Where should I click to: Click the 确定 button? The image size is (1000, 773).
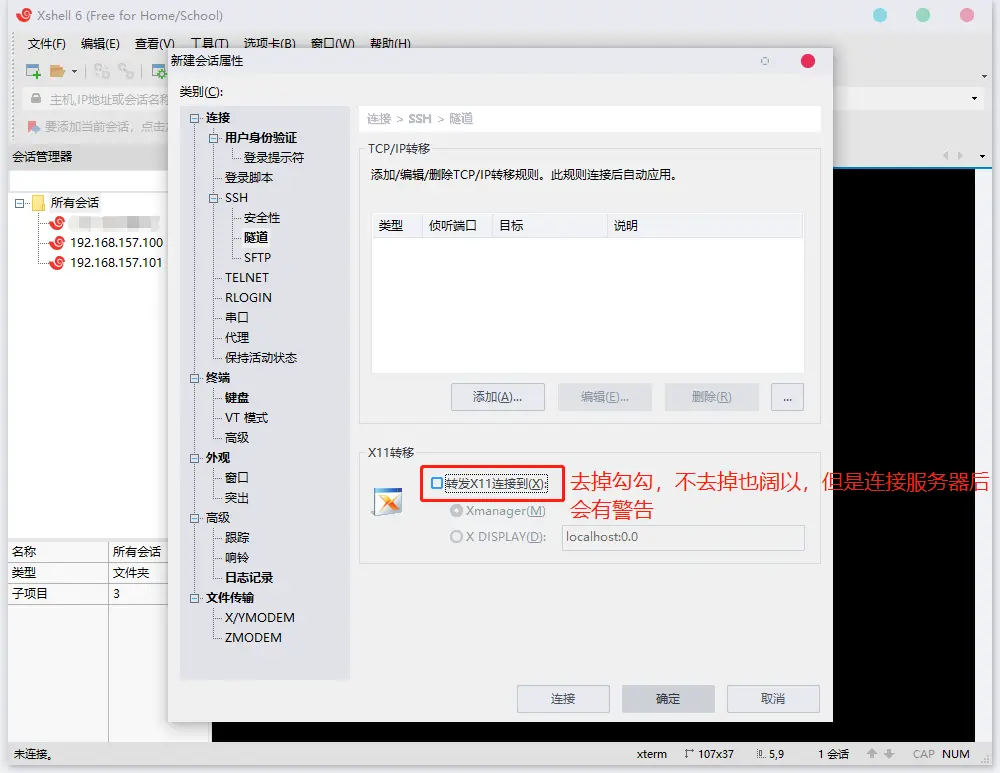coord(668,699)
